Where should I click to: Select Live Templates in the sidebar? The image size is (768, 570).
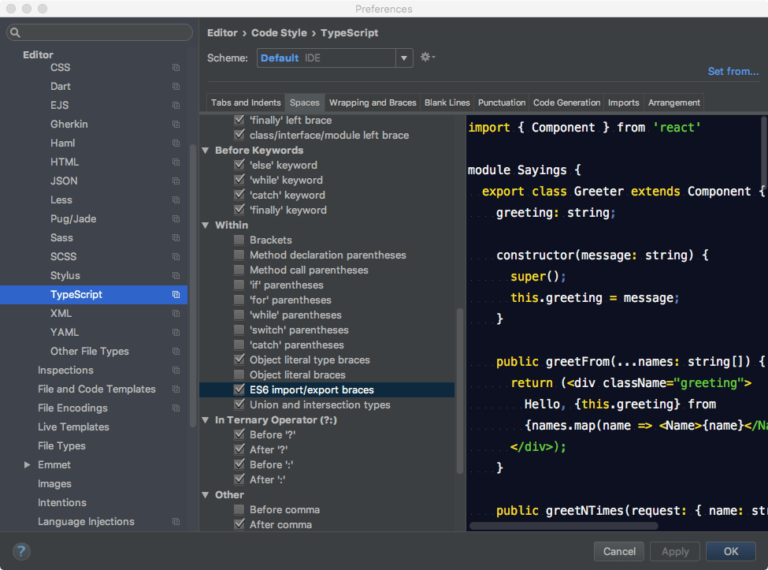[73, 427]
